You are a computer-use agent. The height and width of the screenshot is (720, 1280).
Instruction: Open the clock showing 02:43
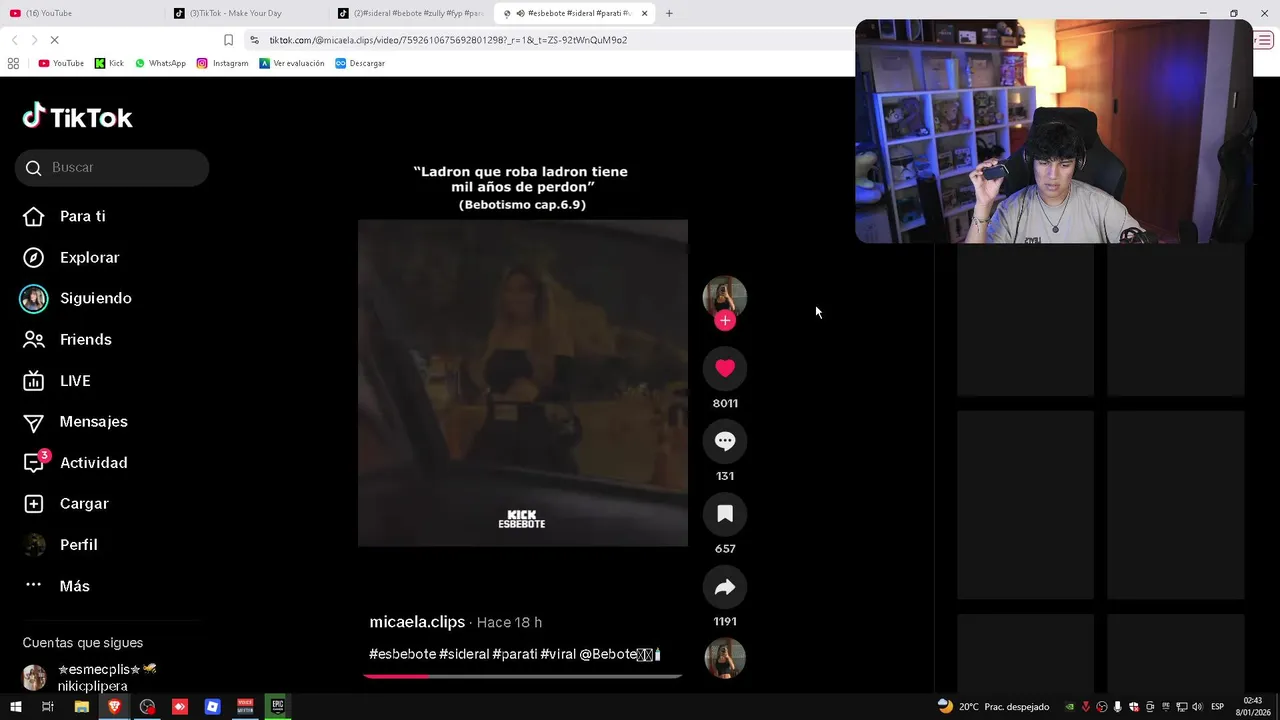pos(1253,706)
